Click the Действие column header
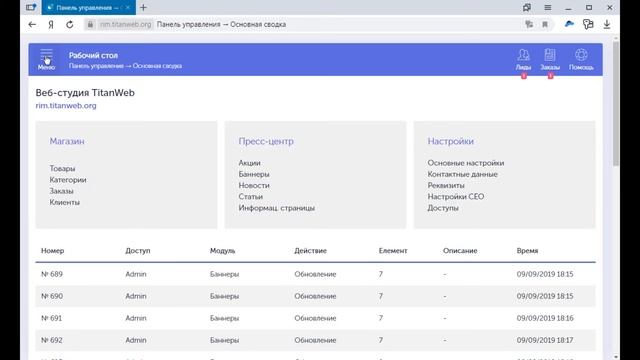Viewport: 640px width, 360px height. (311, 251)
